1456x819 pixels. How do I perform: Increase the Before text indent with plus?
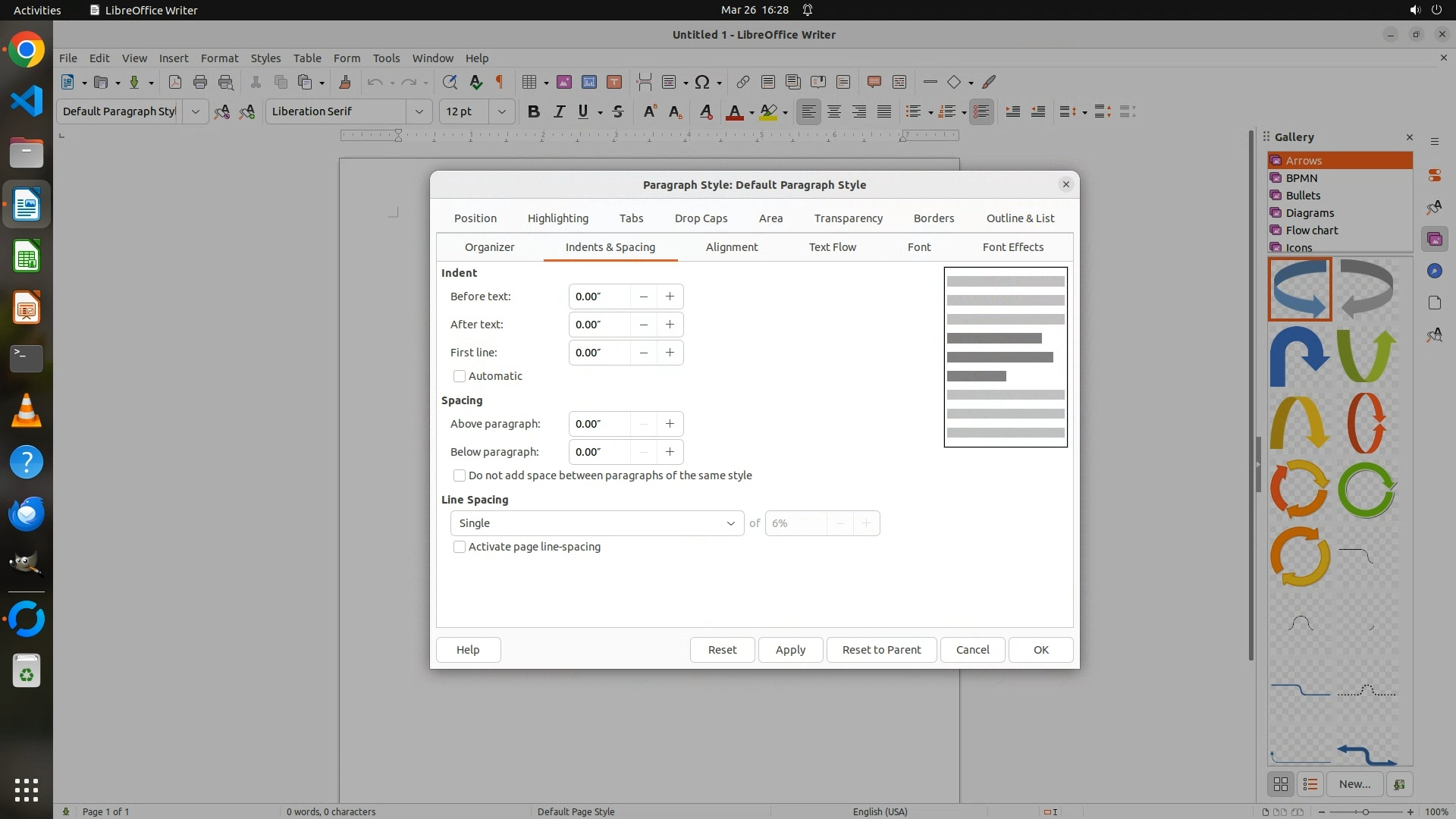670,297
